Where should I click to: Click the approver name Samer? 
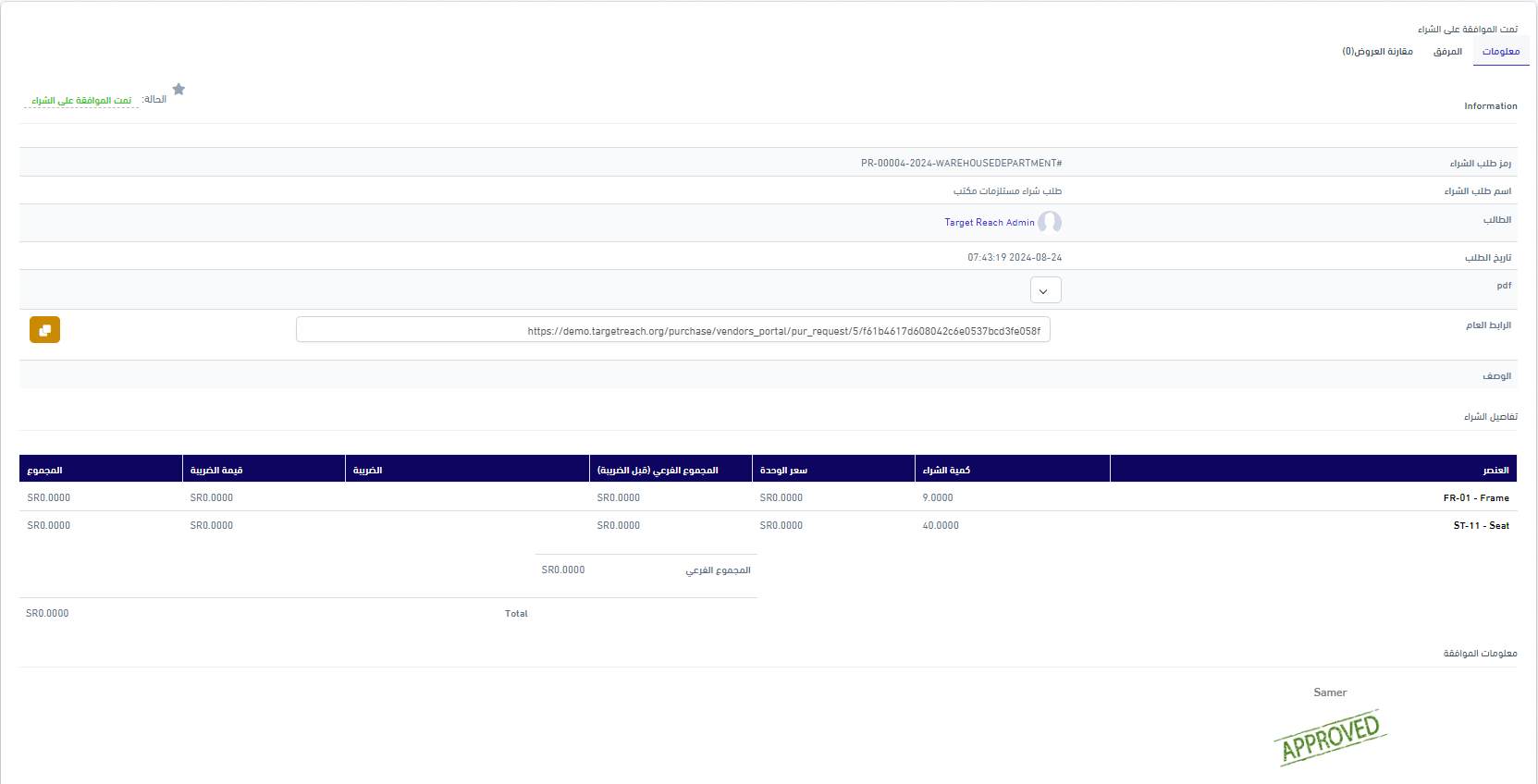1330,692
